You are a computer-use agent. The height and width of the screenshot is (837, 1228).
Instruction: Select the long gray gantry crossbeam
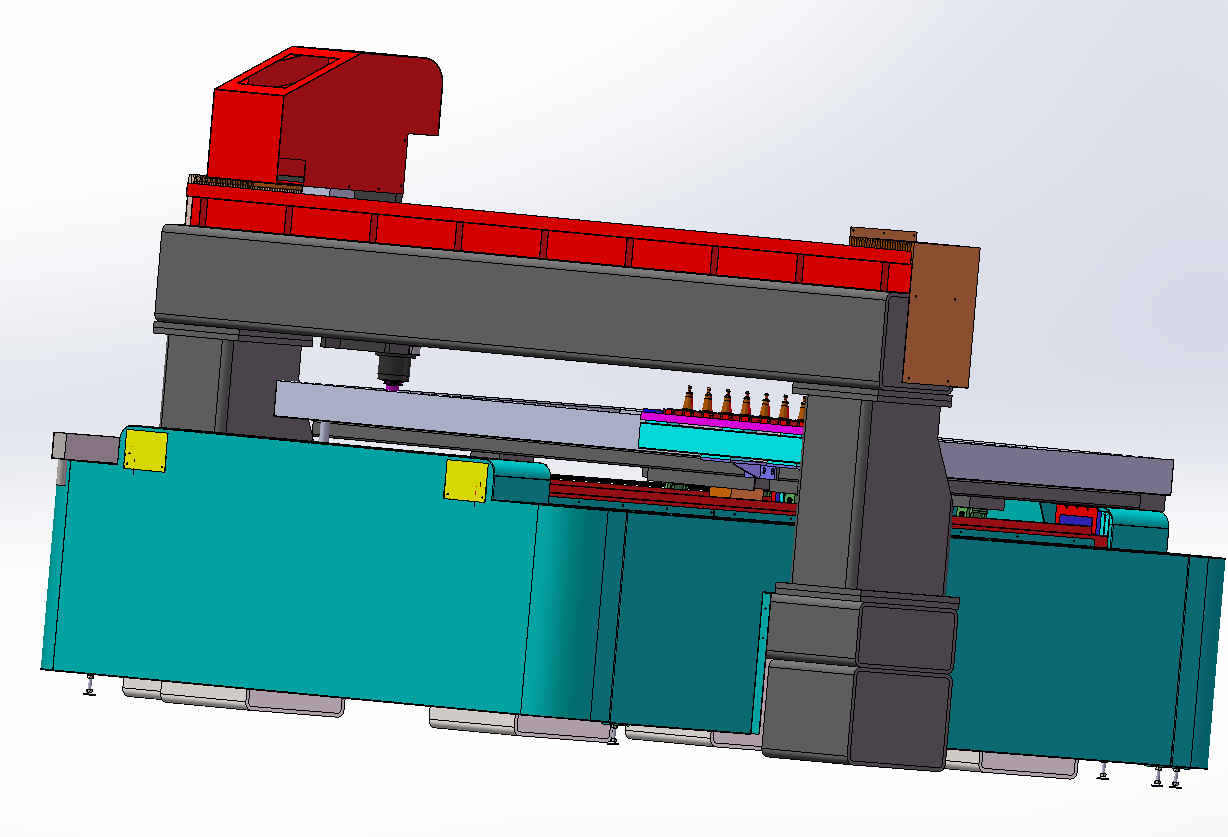pyautogui.click(x=520, y=305)
